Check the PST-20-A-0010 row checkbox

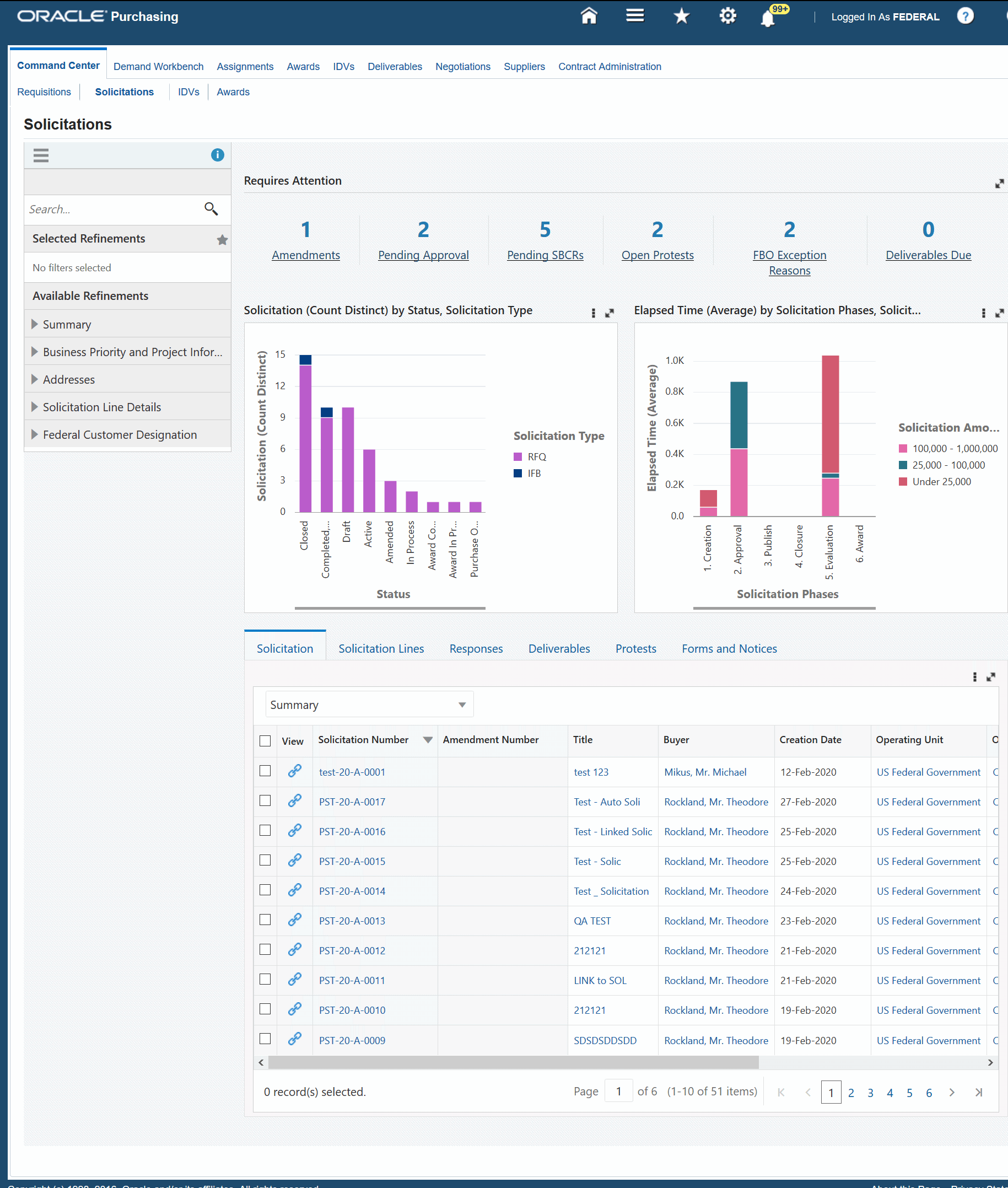[265, 1009]
